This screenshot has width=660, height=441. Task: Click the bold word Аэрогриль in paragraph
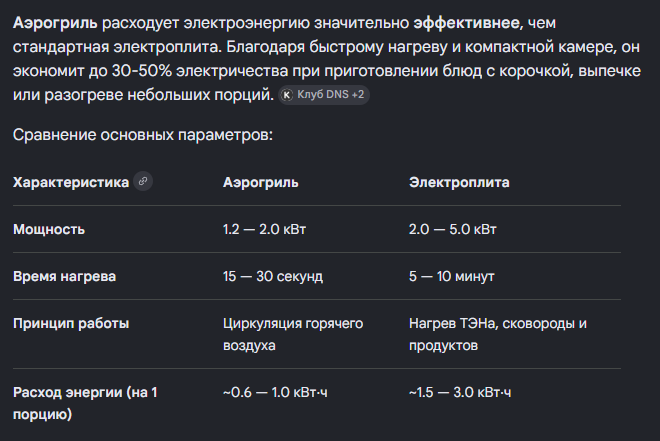(x=55, y=23)
